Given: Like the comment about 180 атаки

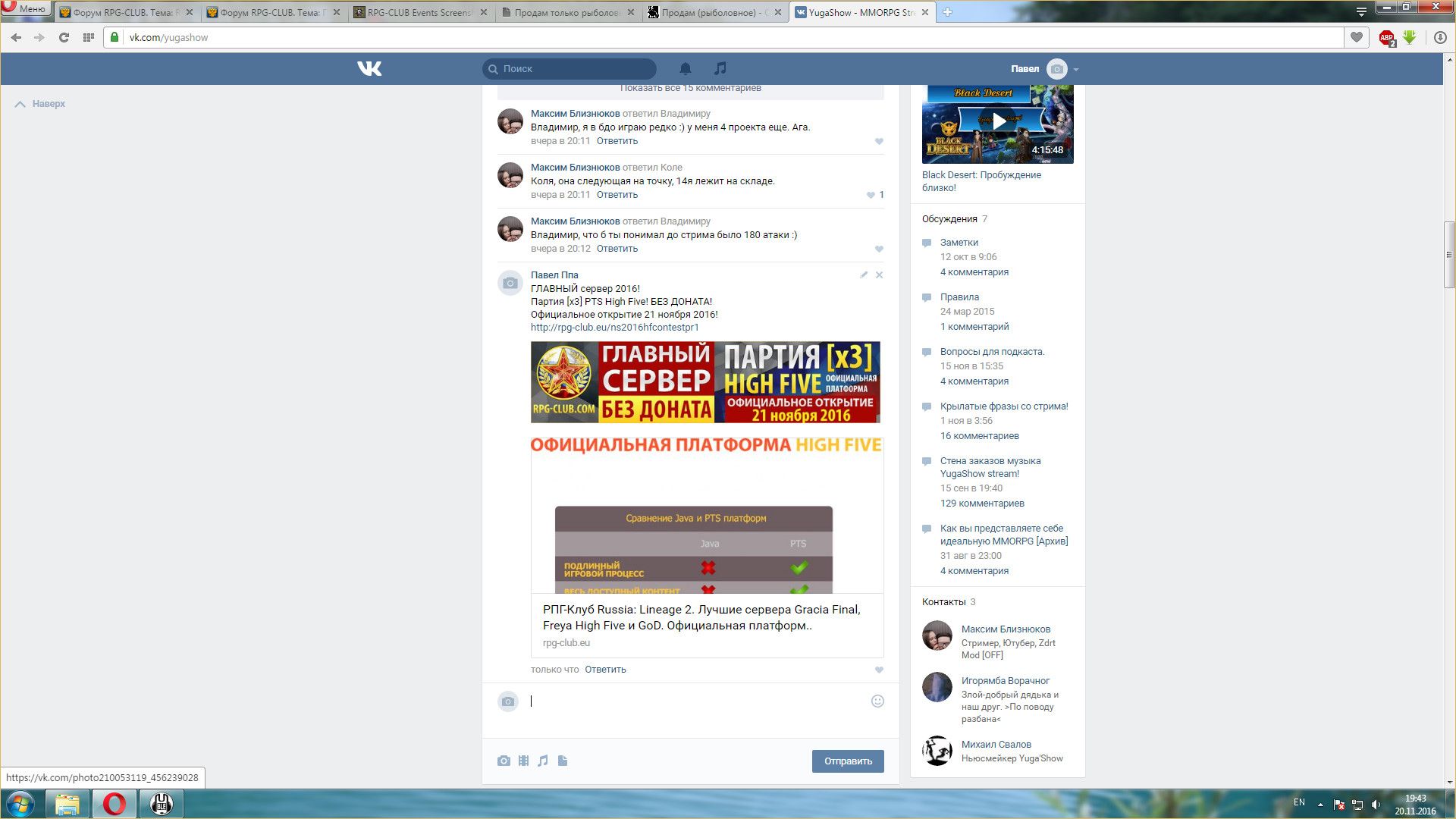Looking at the screenshot, I should point(879,249).
